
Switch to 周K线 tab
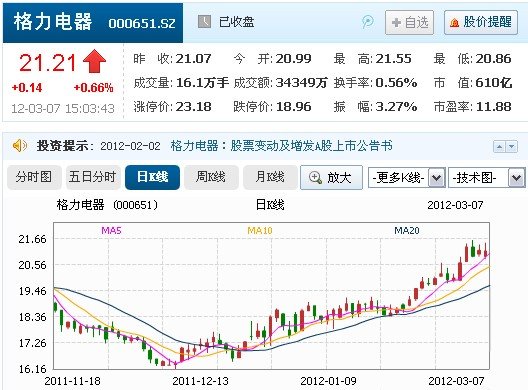(211, 177)
